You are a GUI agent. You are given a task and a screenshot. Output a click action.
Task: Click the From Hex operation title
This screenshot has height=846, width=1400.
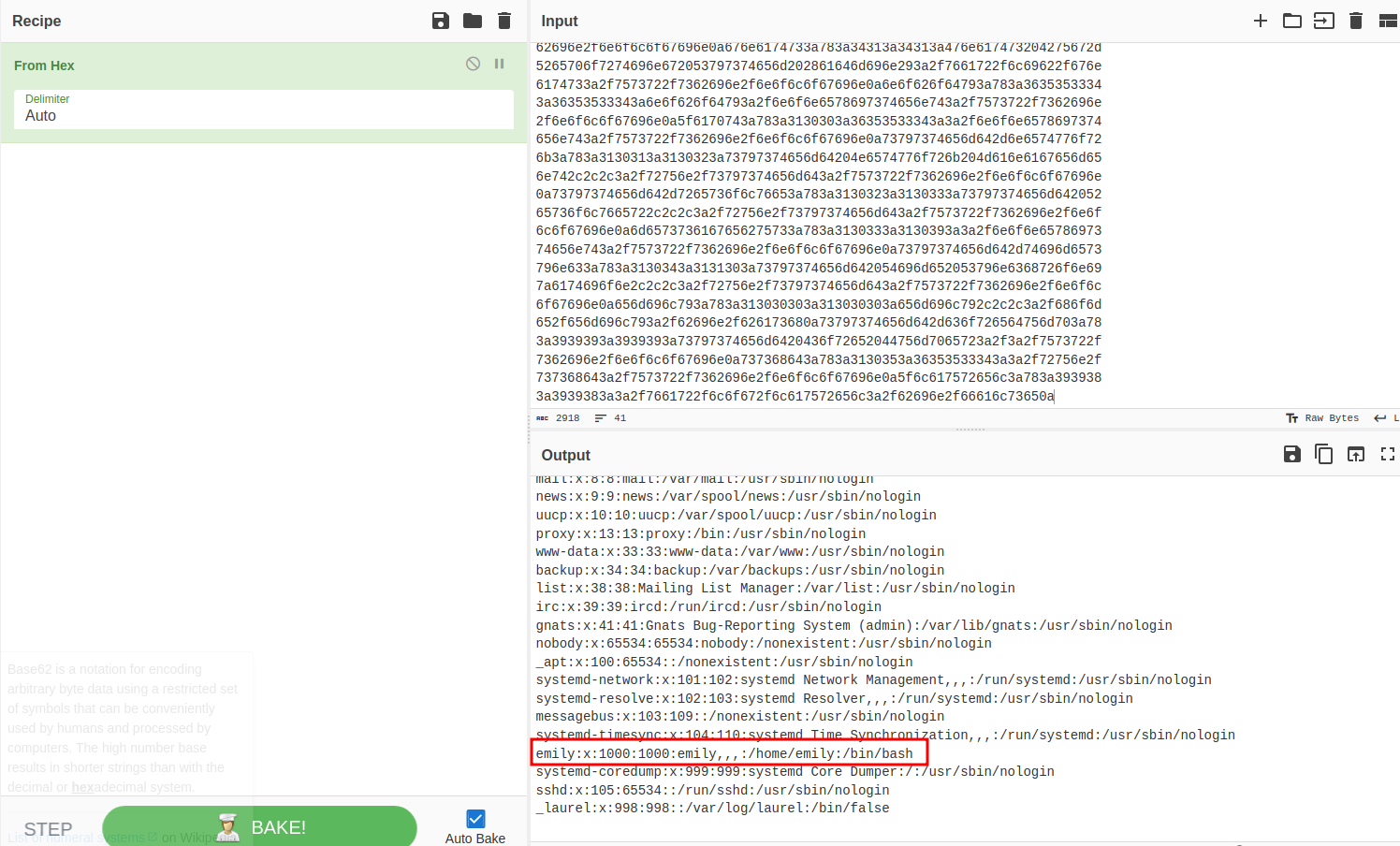[x=44, y=66]
